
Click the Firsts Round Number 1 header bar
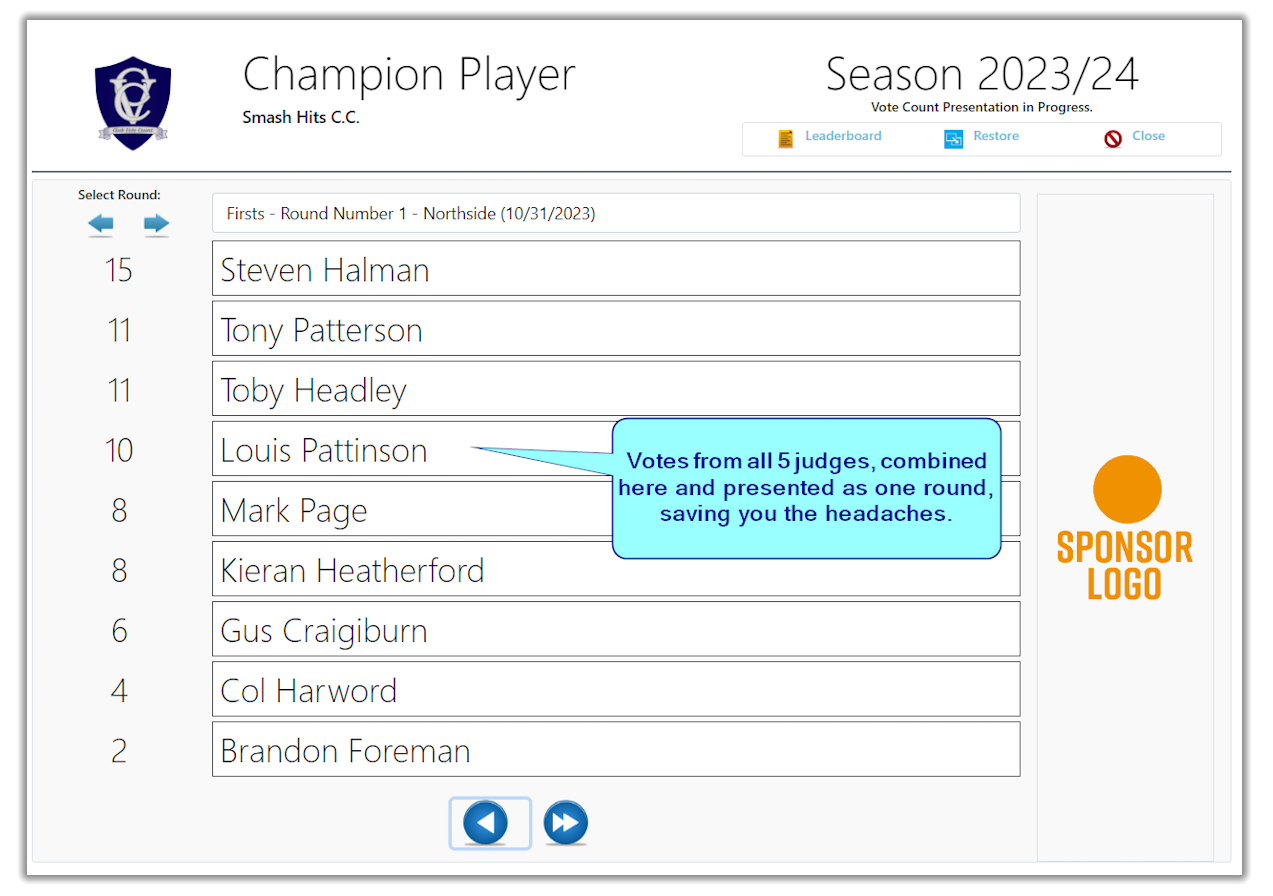pos(615,212)
